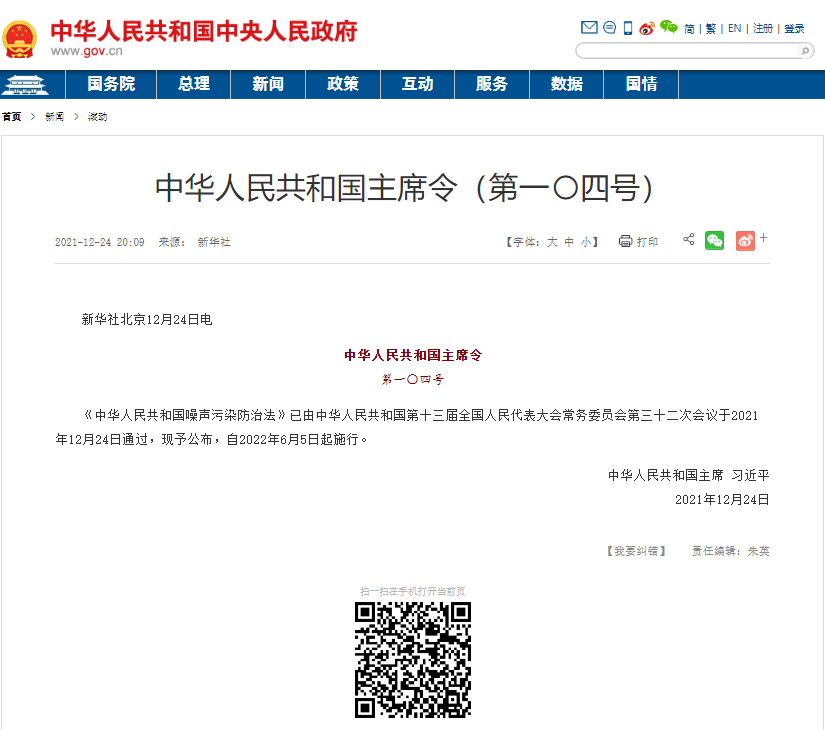Set font size to 大 (large)
The width and height of the screenshot is (825, 730).
pyautogui.click(x=551, y=242)
